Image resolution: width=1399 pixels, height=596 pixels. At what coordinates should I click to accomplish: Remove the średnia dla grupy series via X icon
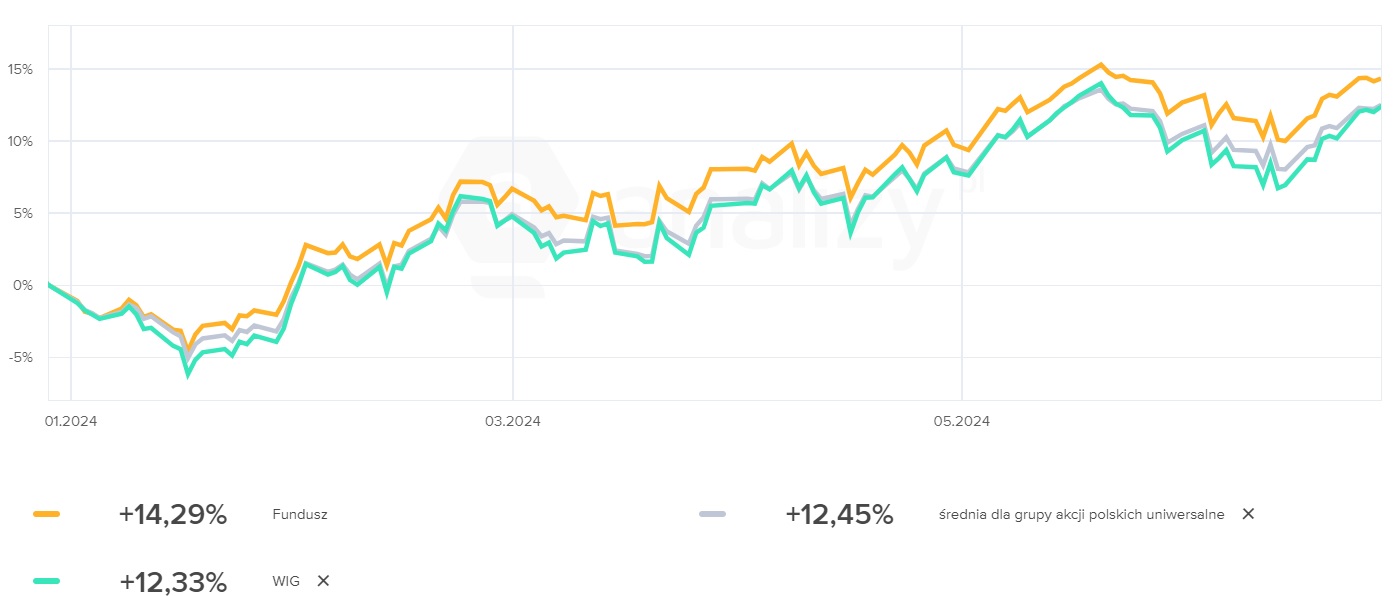(1248, 514)
